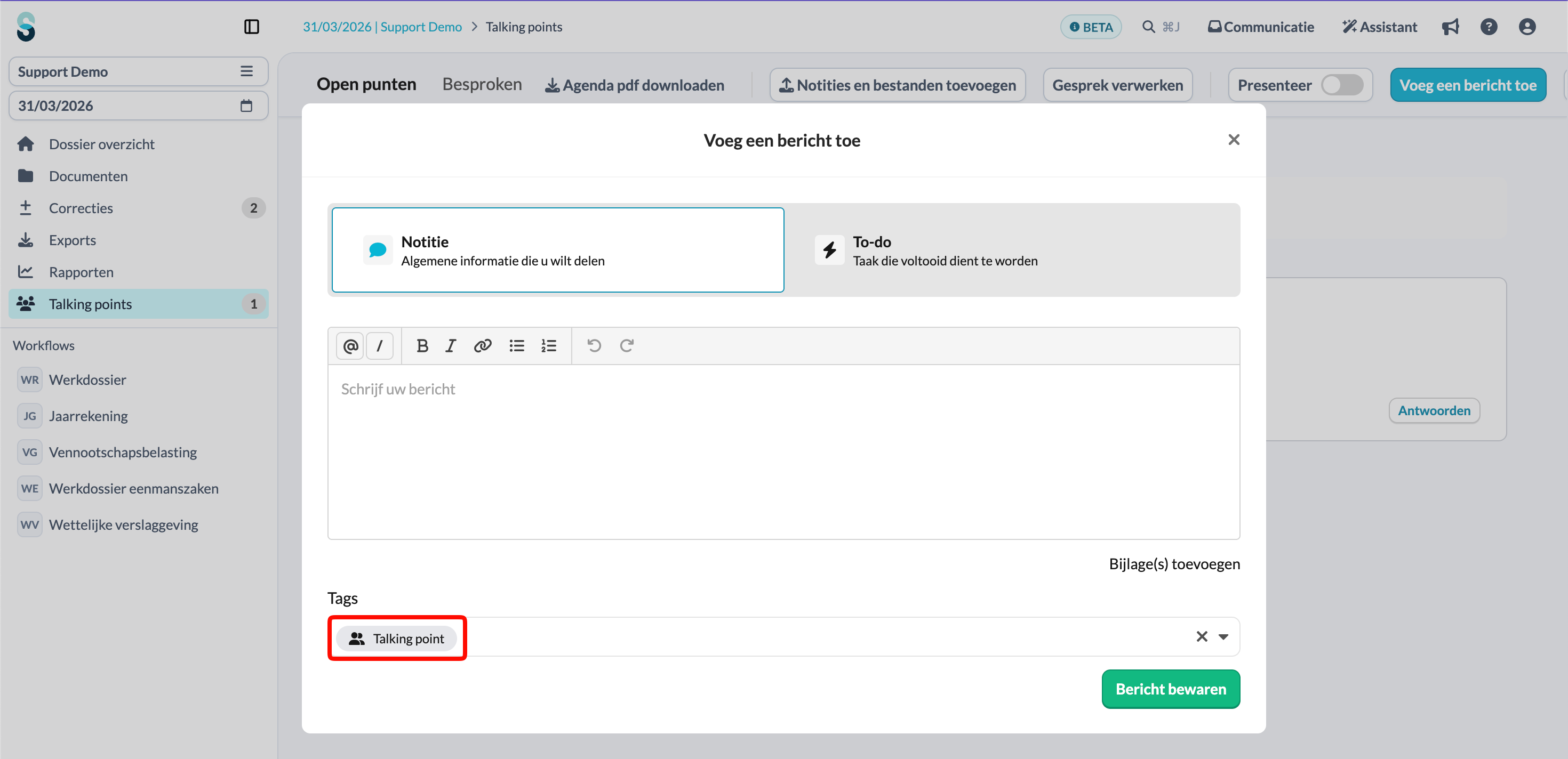
Task: Clear all tags with the X icon
Action: pyautogui.click(x=1202, y=637)
